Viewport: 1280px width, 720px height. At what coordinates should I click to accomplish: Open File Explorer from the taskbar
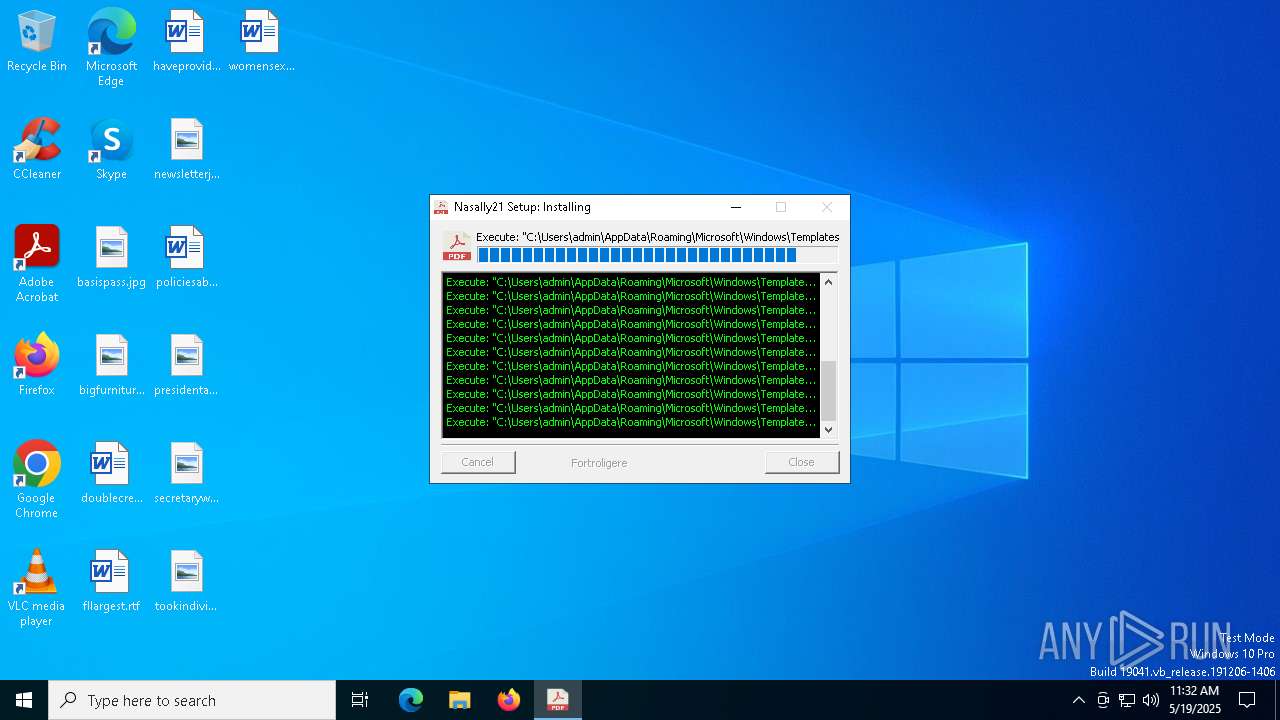[x=459, y=700]
